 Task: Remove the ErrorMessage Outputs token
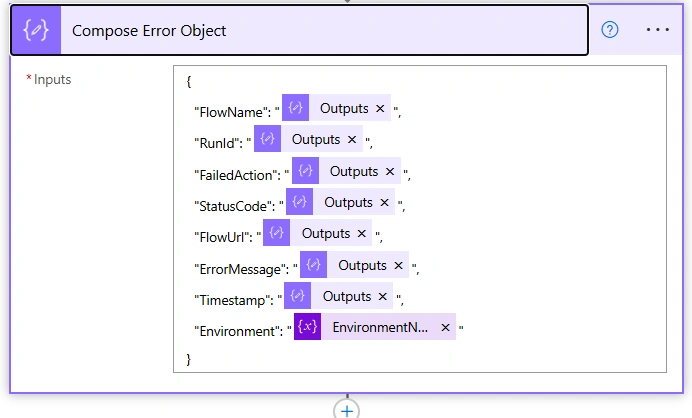399,265
